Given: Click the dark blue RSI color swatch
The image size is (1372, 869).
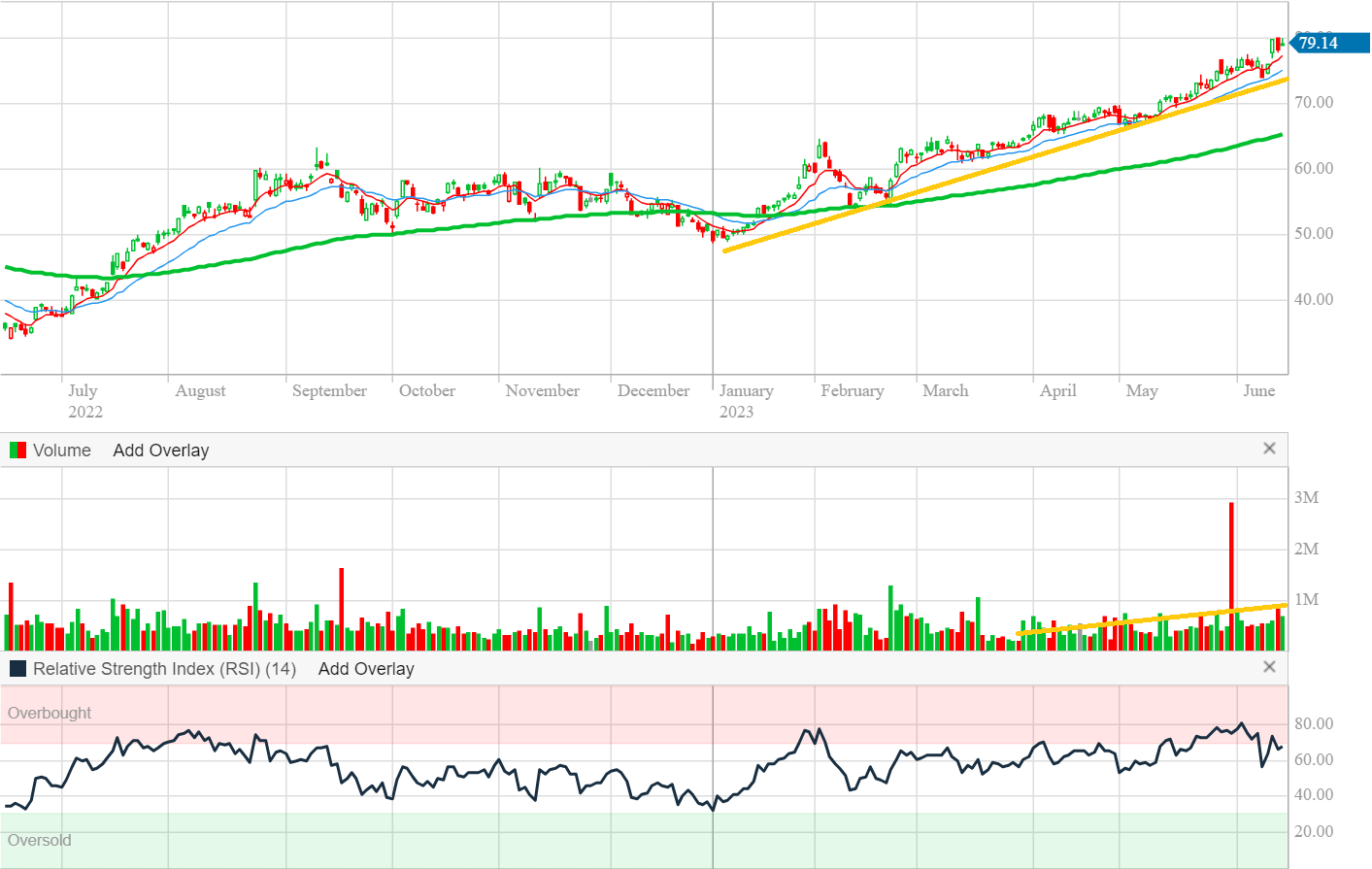Looking at the screenshot, I should 17,669.
